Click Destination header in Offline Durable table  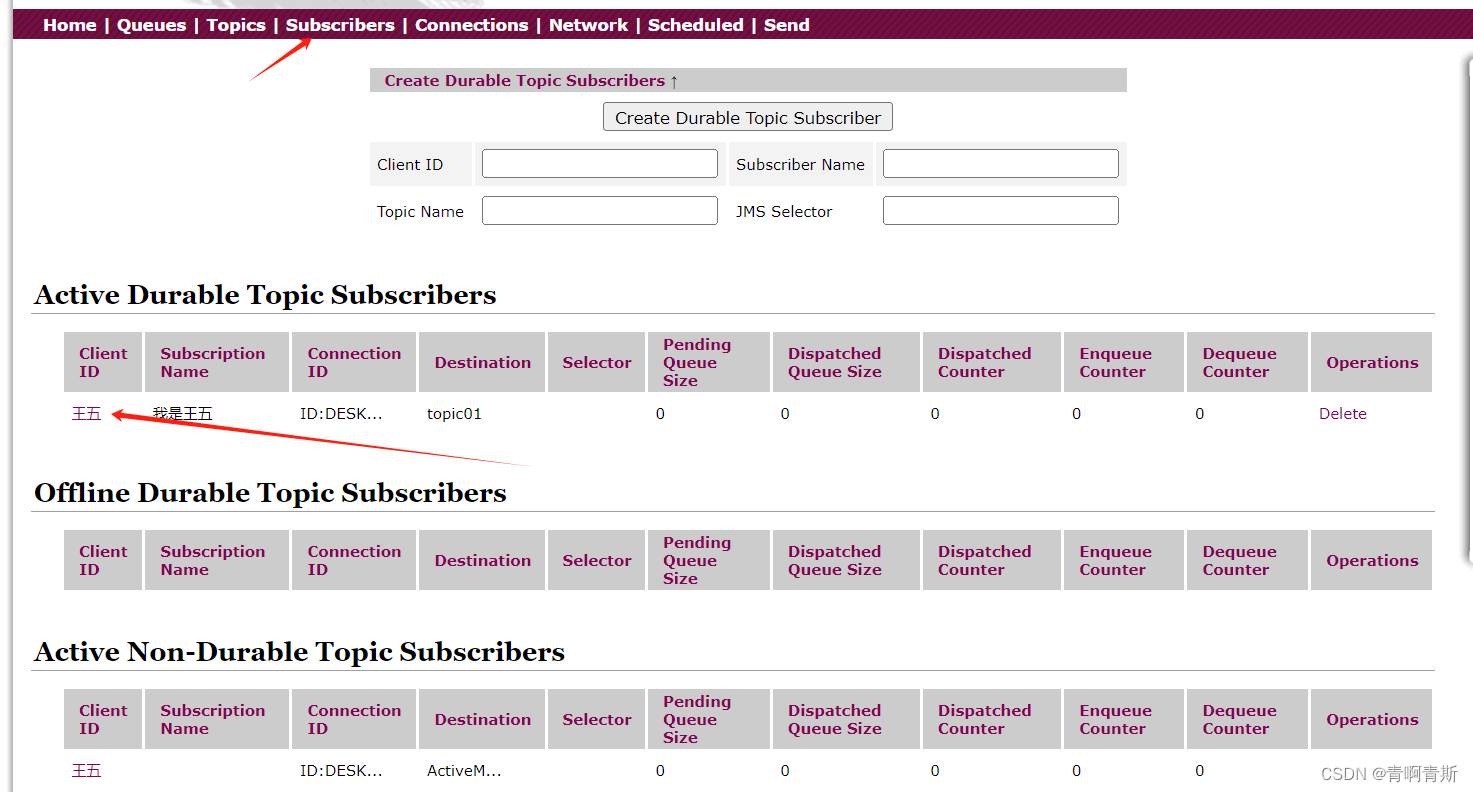[x=482, y=560]
